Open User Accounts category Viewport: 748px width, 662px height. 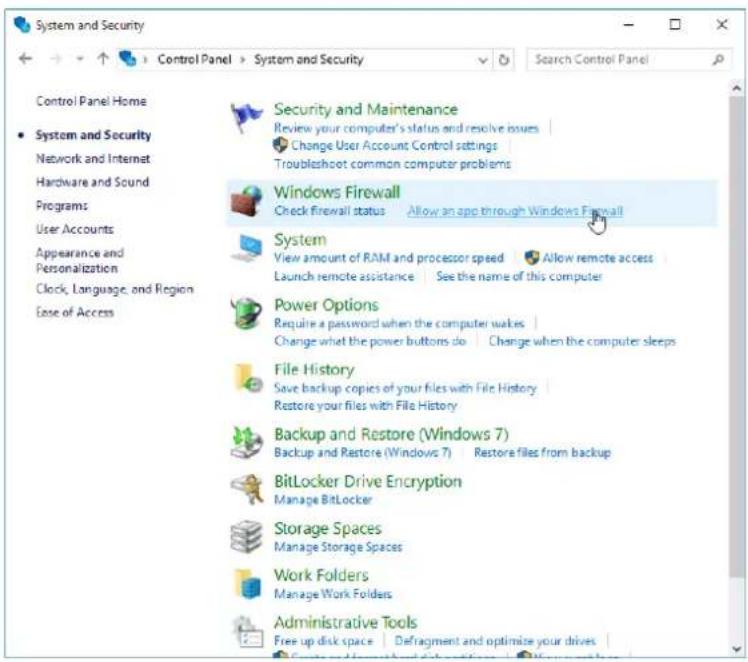point(75,229)
